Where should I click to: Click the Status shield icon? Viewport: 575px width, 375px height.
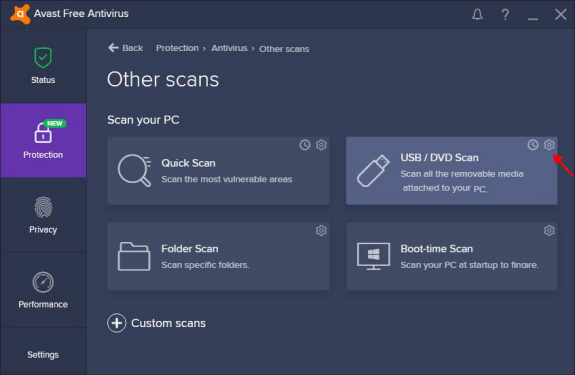[x=43, y=58]
